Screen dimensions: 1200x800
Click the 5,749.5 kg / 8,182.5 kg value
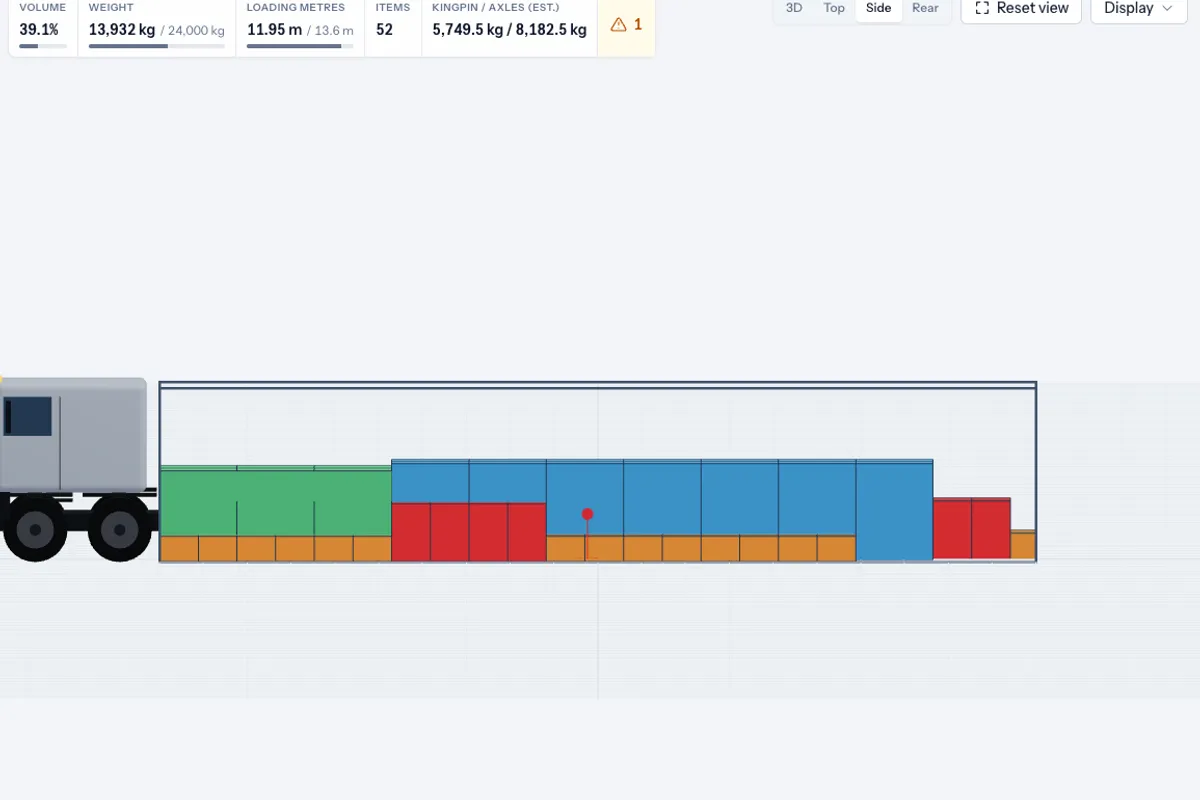point(510,29)
